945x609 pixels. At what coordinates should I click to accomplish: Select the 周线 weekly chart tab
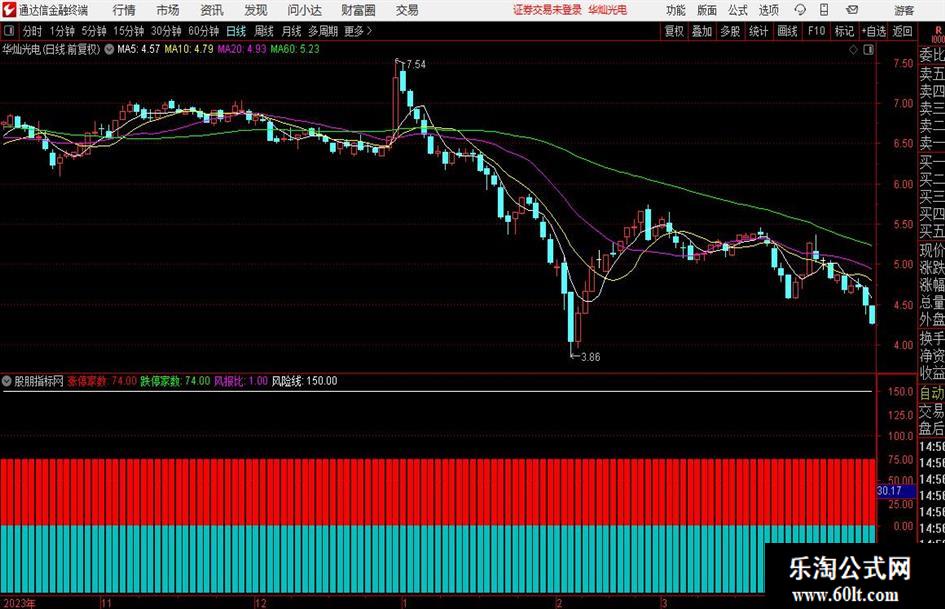point(264,31)
